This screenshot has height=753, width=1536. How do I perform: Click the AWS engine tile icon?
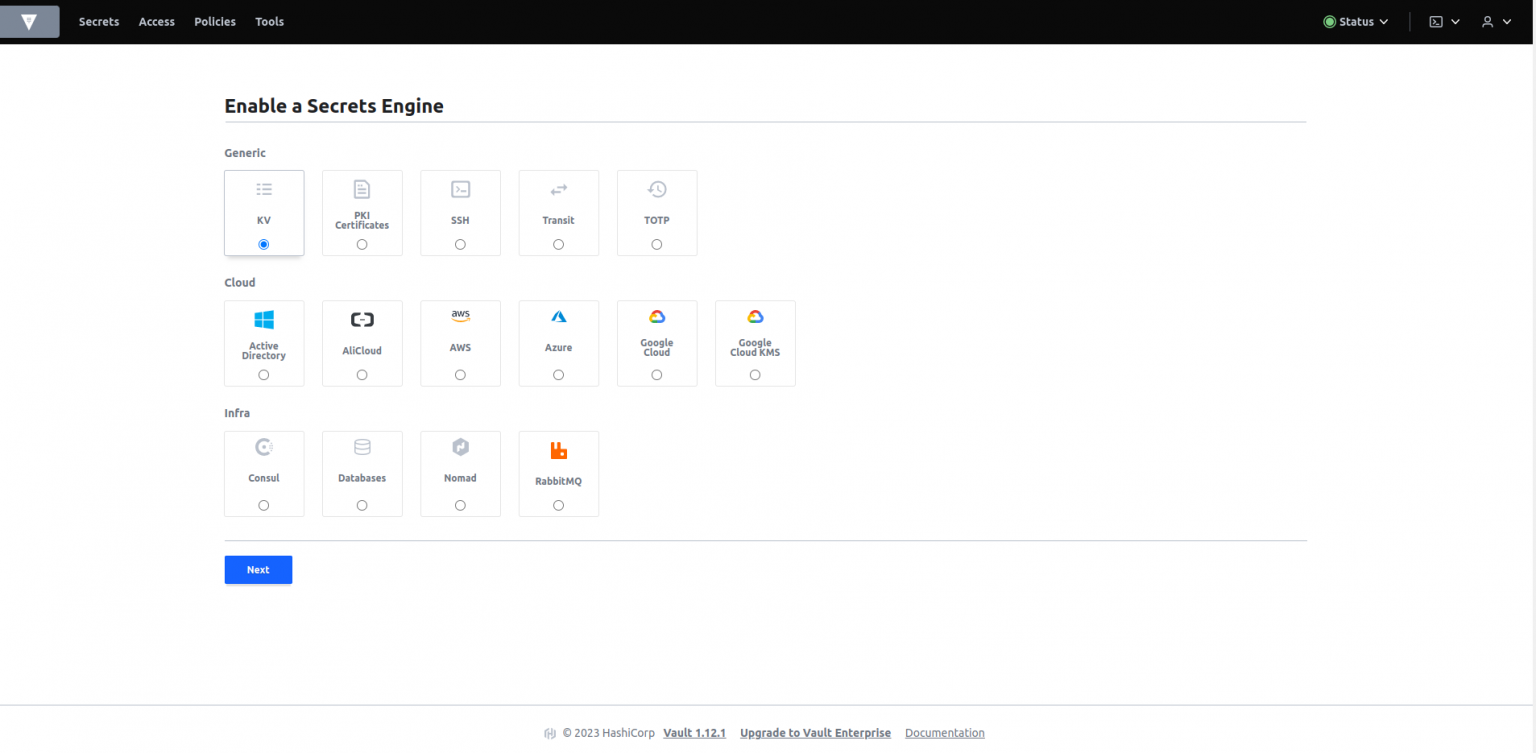click(x=460, y=315)
